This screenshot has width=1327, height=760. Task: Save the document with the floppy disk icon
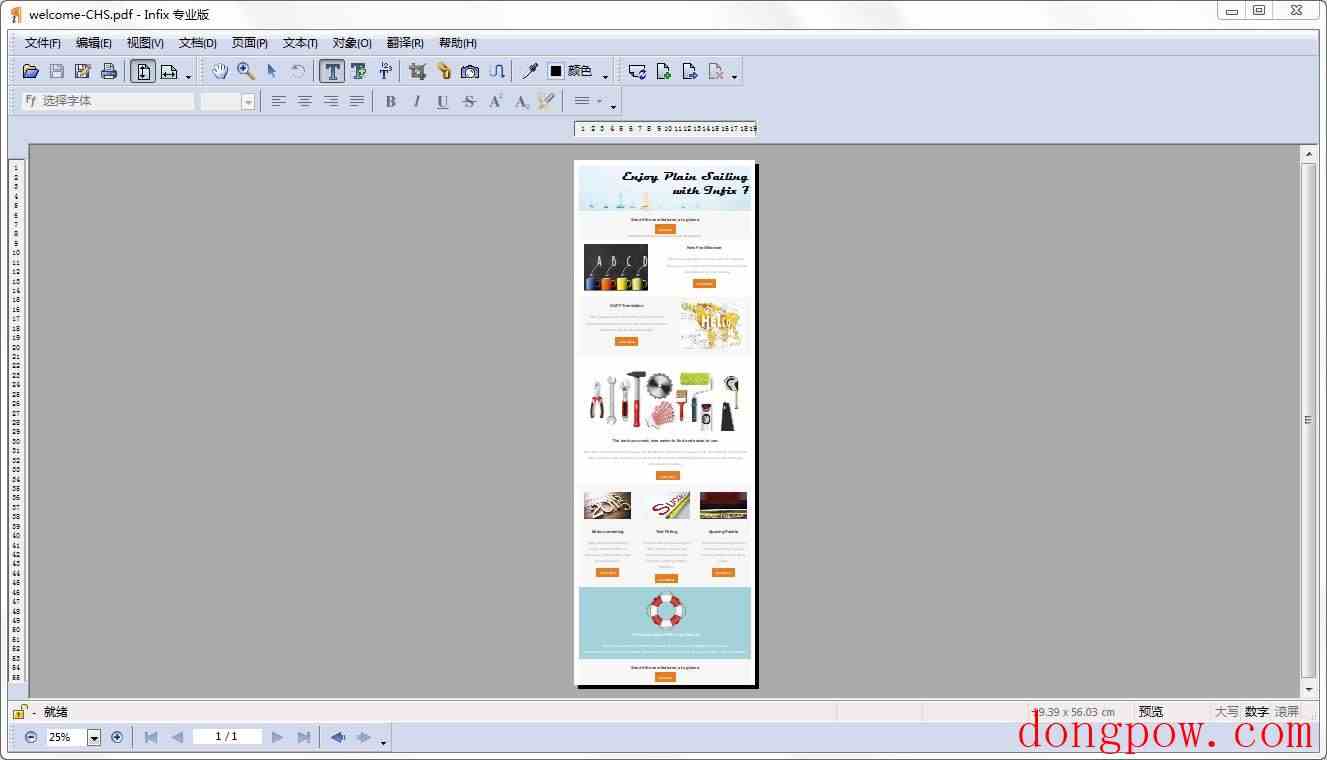(57, 71)
